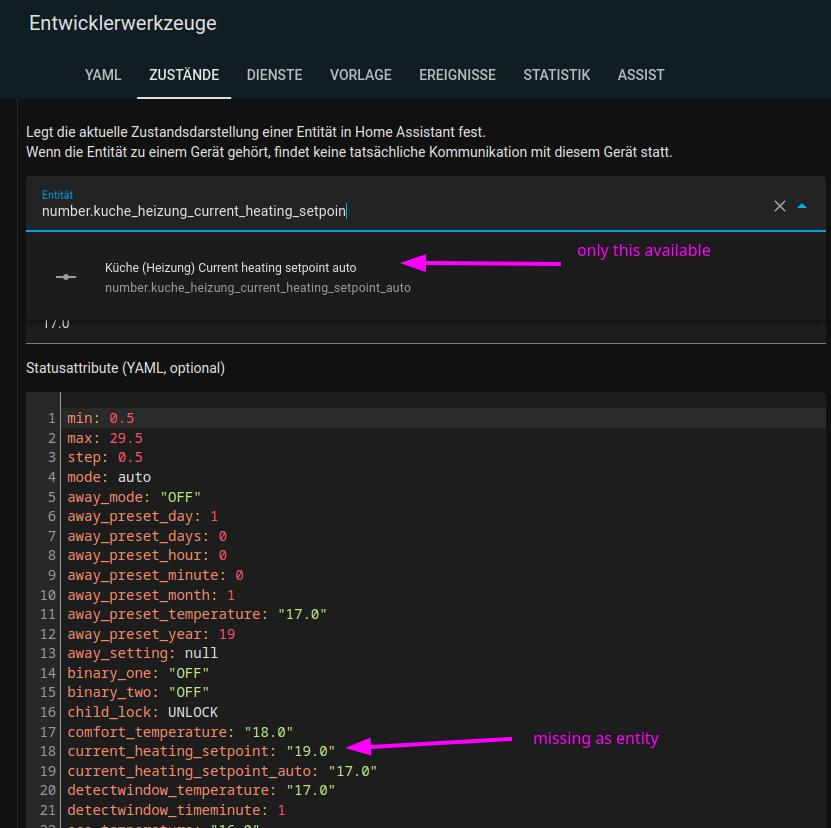This screenshot has height=828, width=831.
Task: Switch to the VORLAGE tab
Action: (x=361, y=75)
